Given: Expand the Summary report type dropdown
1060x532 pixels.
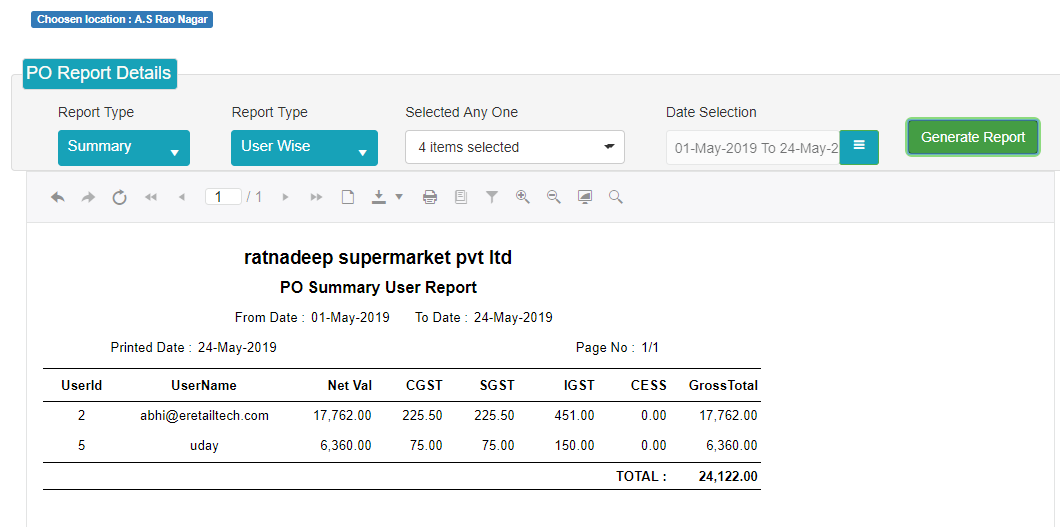Looking at the screenshot, I should (124, 148).
